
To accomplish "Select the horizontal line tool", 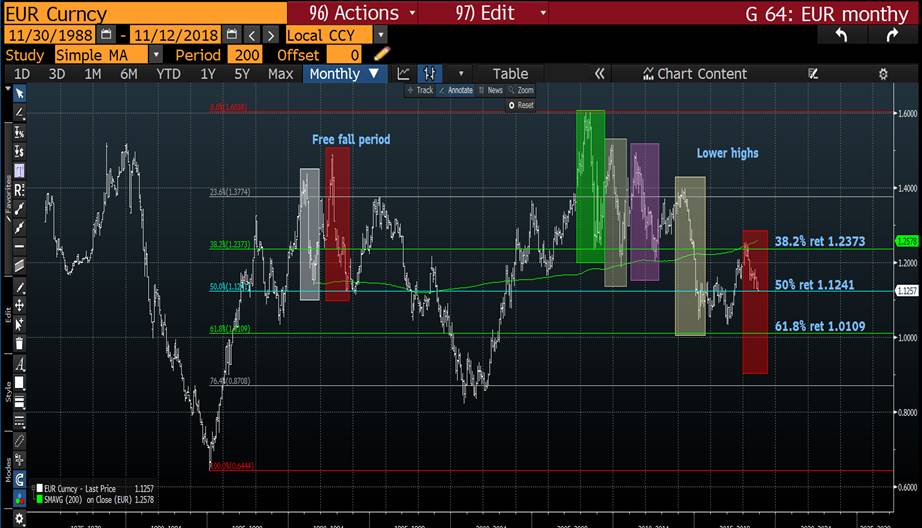I will point(19,246).
